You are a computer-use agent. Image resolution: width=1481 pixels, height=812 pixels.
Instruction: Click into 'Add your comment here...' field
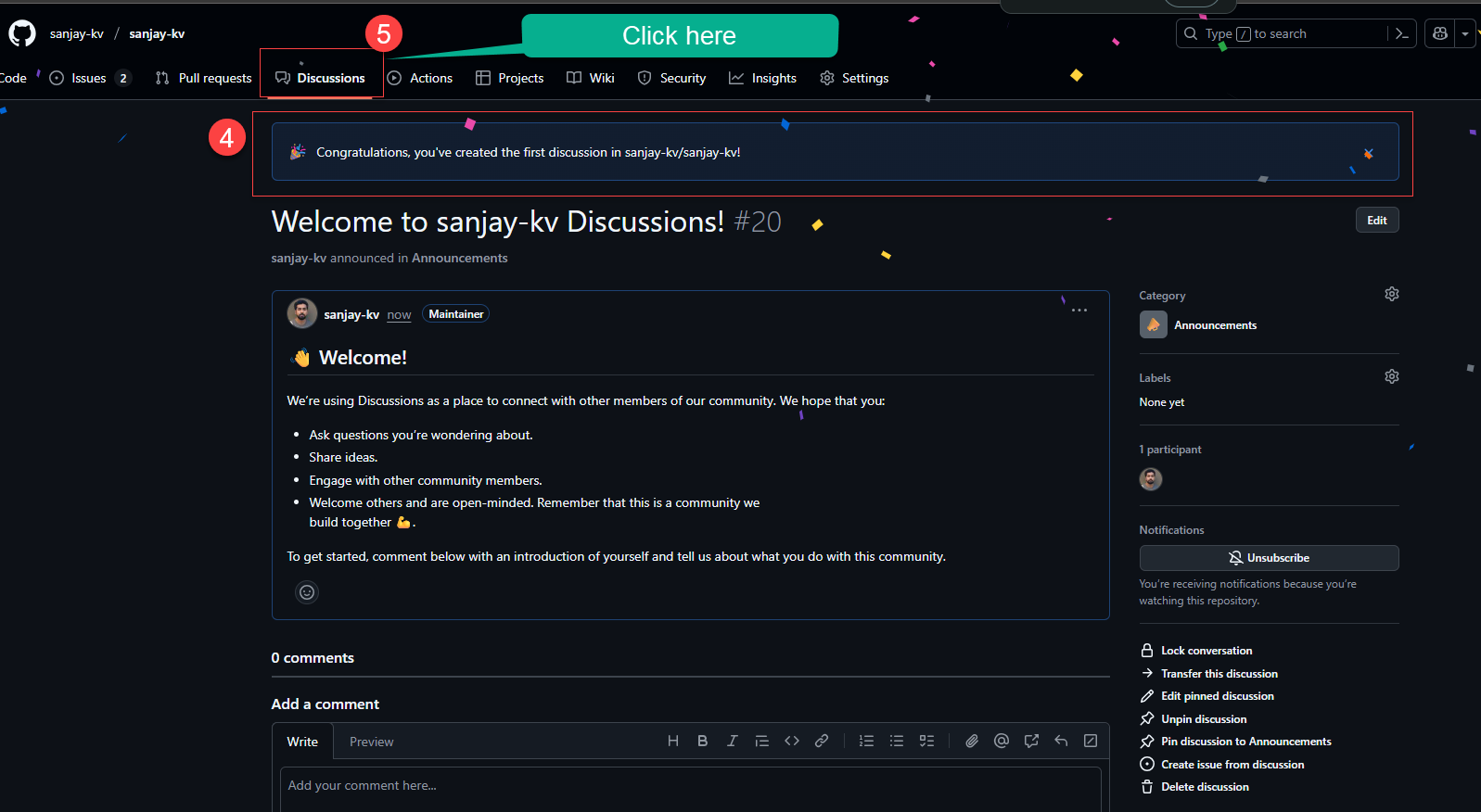[691, 789]
